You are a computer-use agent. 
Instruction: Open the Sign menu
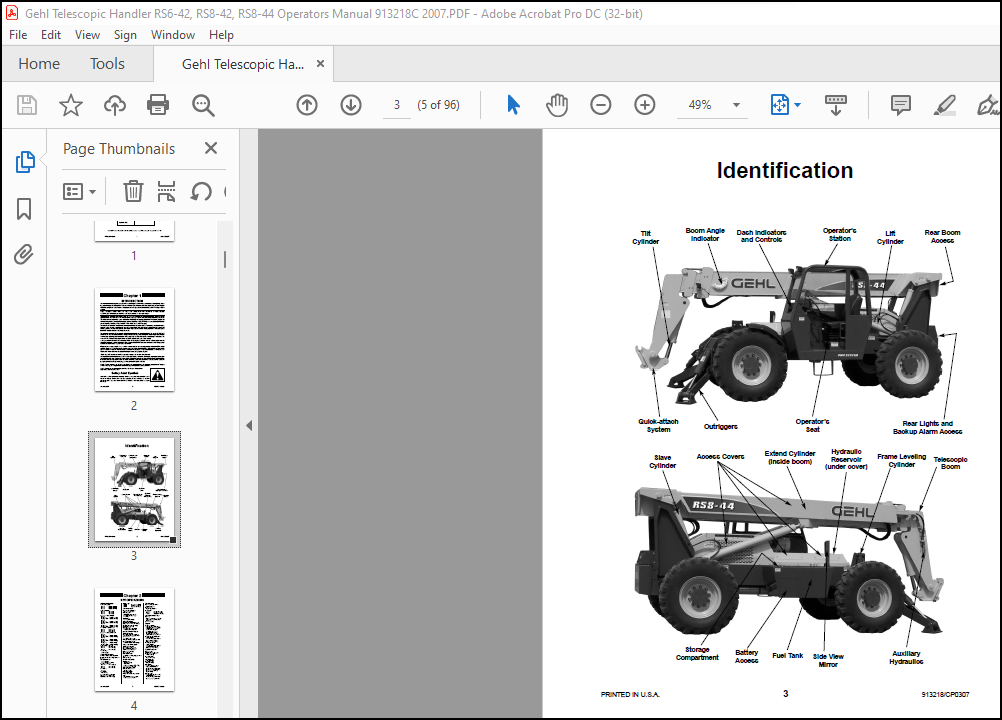click(125, 34)
